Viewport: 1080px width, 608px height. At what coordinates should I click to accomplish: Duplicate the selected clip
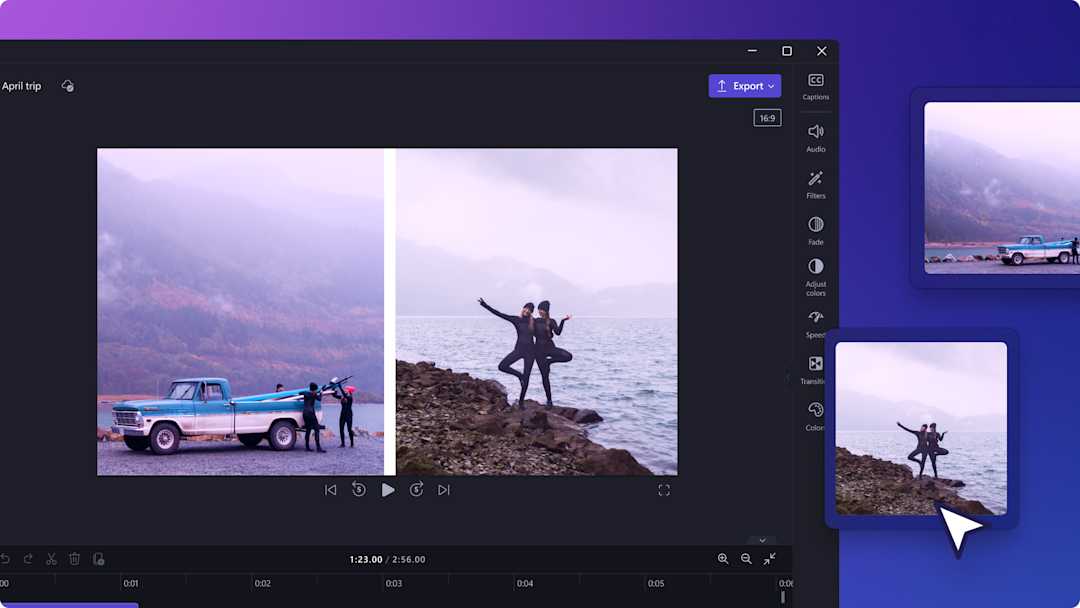click(x=98, y=559)
